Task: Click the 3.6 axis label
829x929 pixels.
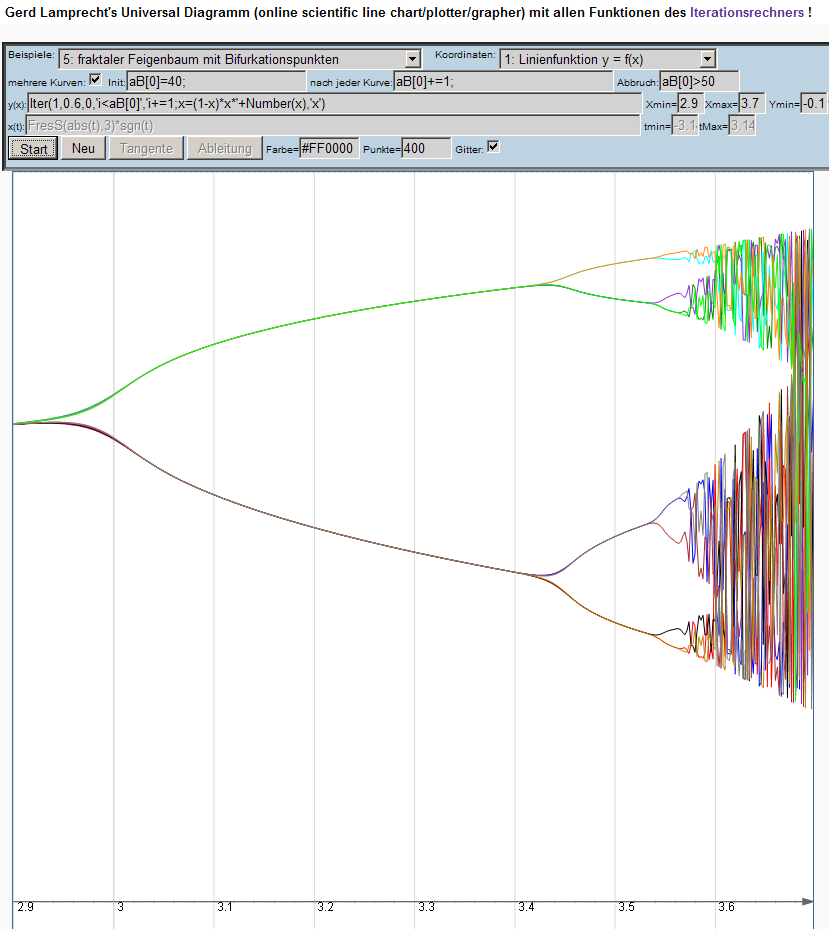Action: click(x=726, y=907)
